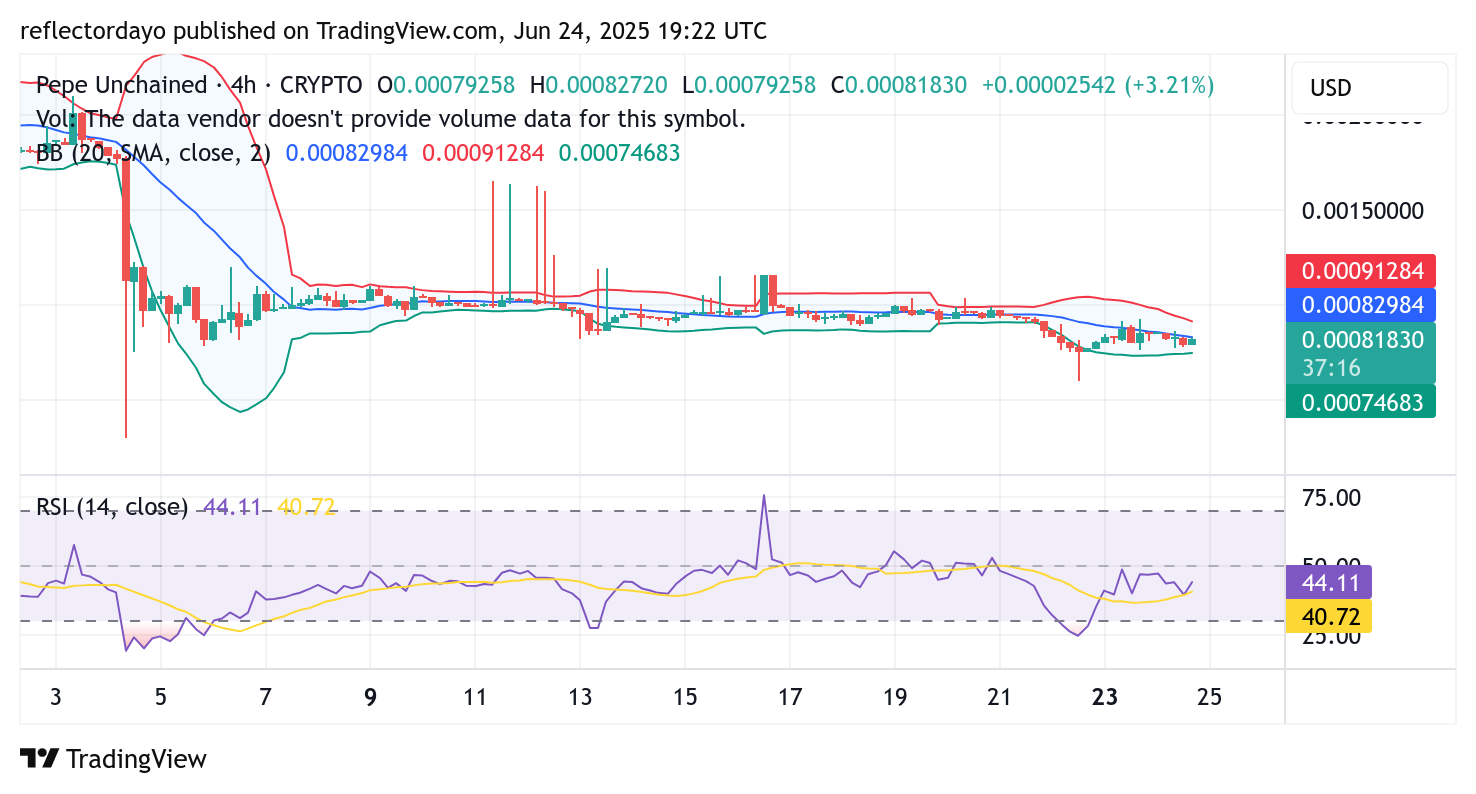
Task: Click date marker 9 on time axis
Action: point(371,697)
